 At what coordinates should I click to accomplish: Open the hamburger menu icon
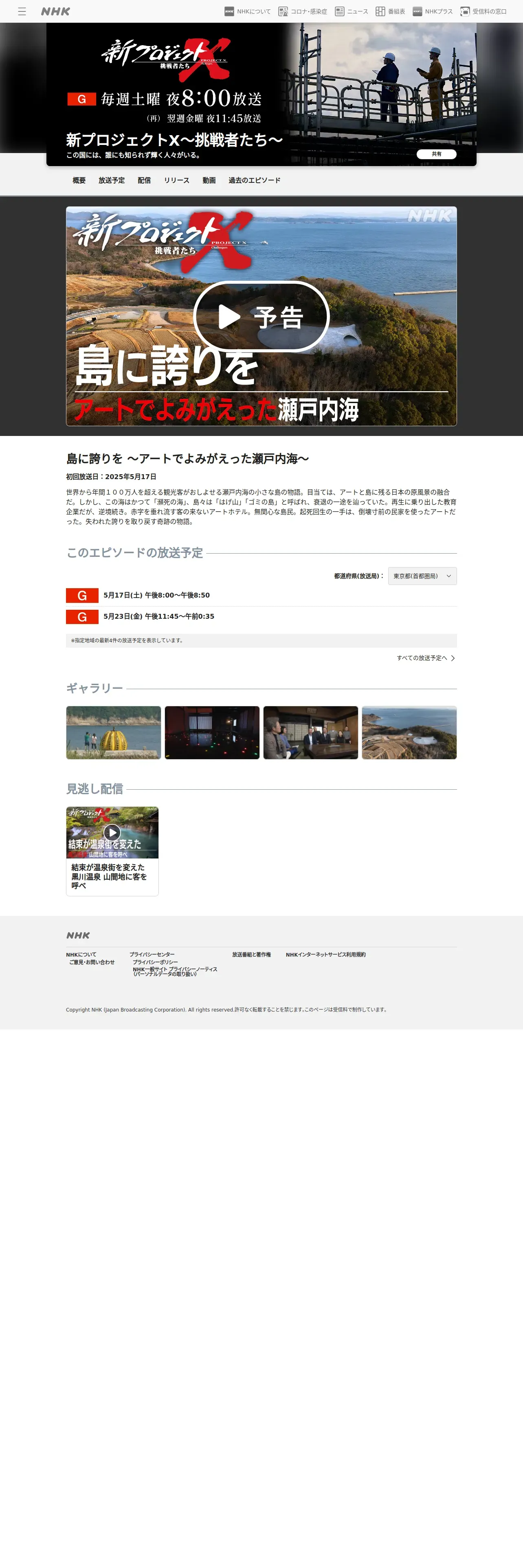22,11
